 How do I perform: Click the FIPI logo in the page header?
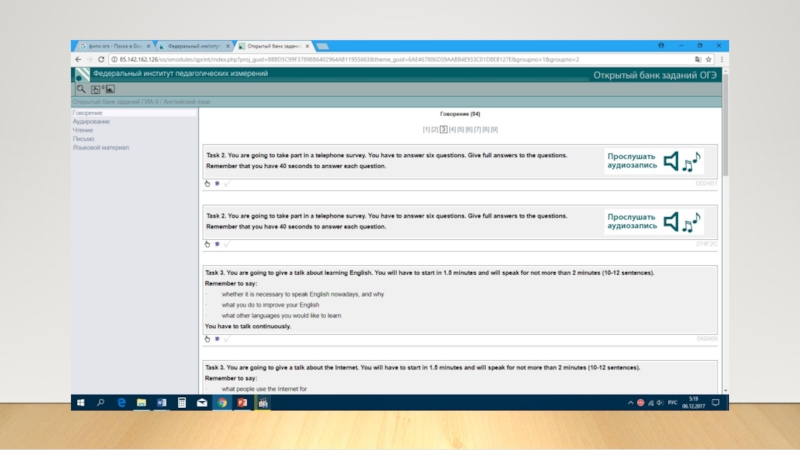pos(82,74)
